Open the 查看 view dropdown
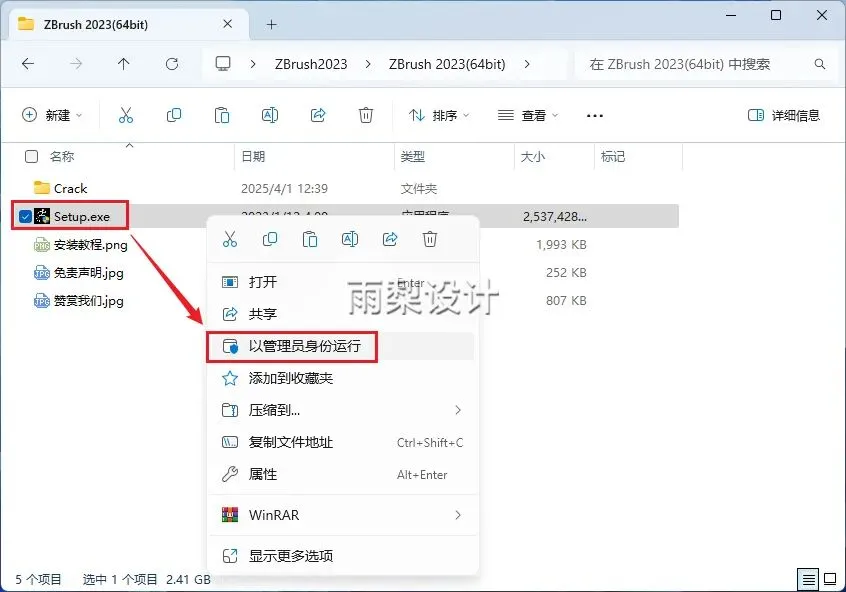The height and width of the screenshot is (592, 846). [x=528, y=115]
